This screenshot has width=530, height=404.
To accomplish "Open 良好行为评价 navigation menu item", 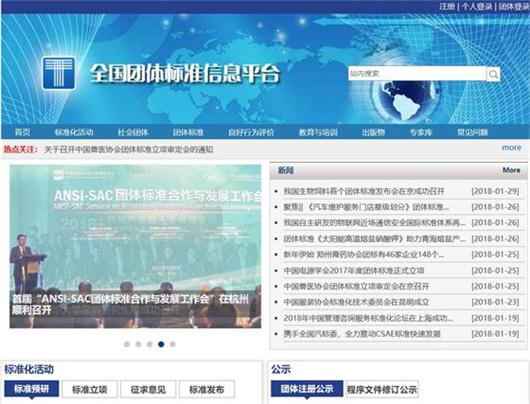I will pyautogui.click(x=251, y=132).
